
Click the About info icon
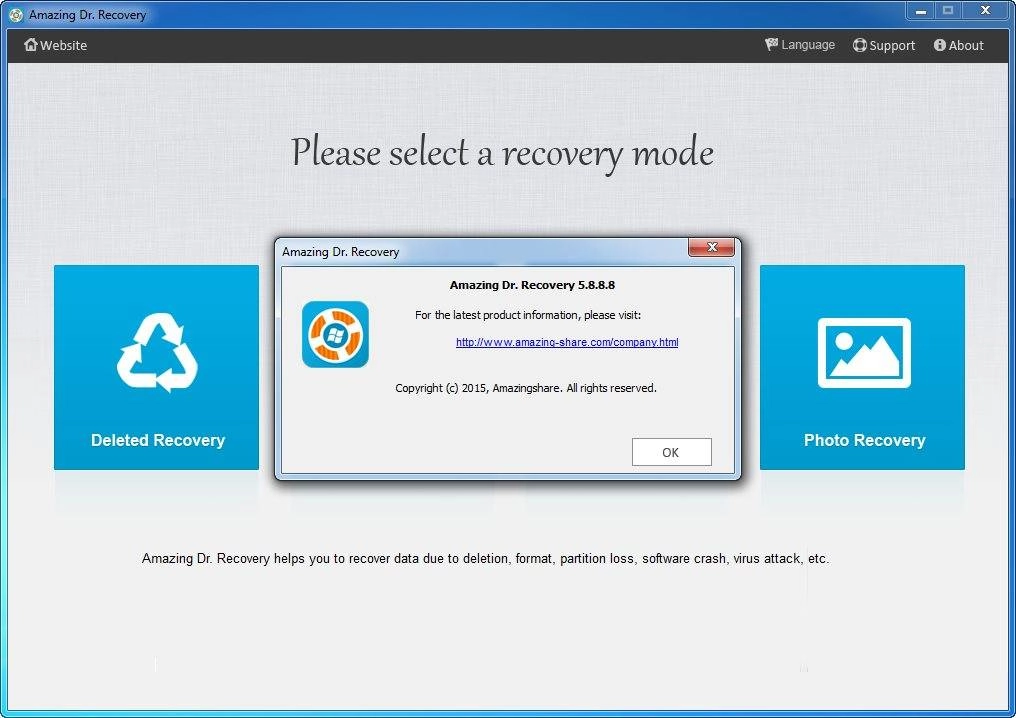pos(940,45)
